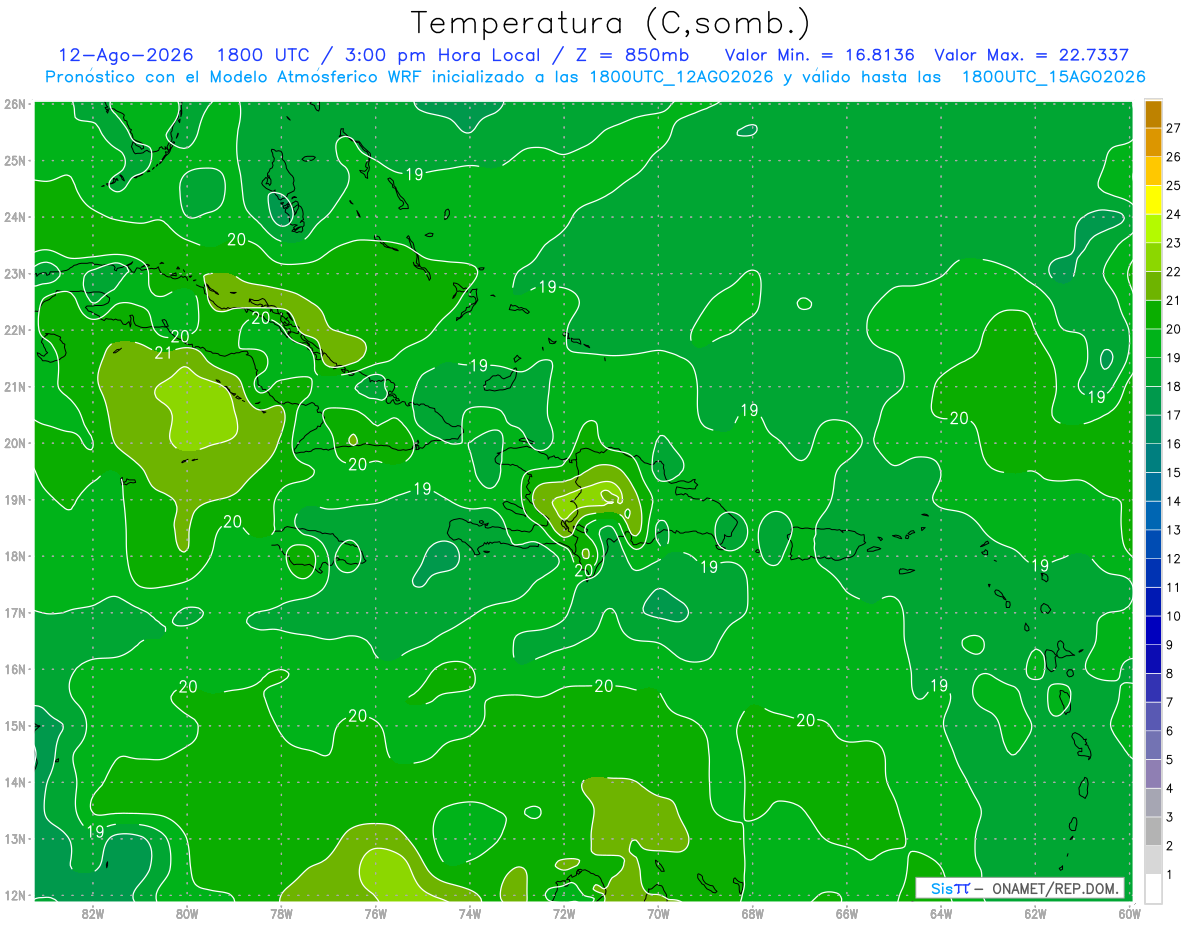Click the "68W" longitude axis label
The height and width of the screenshot is (927, 1200).
click(x=752, y=913)
